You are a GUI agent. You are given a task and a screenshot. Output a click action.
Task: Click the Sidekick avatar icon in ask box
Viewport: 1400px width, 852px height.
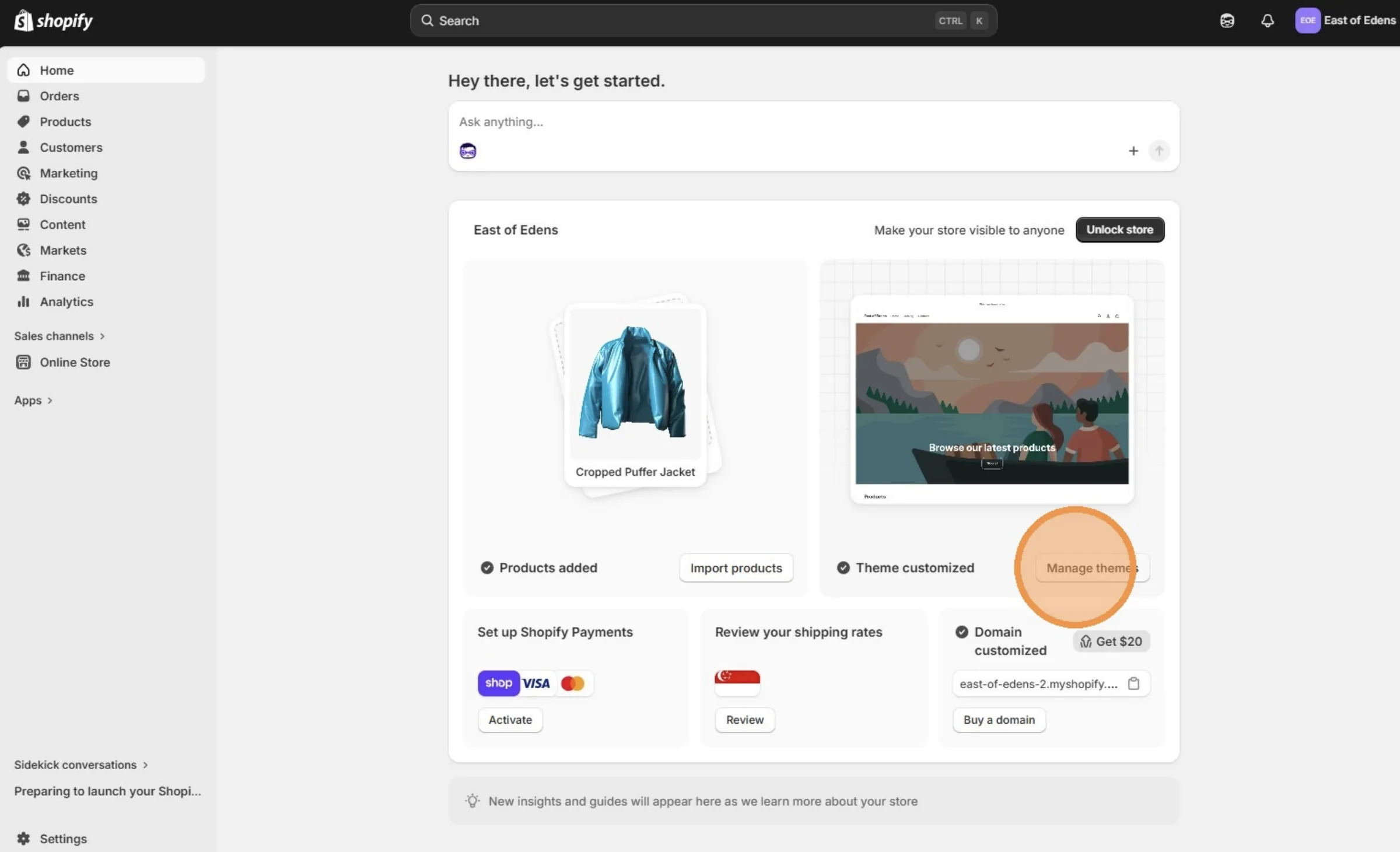[468, 151]
